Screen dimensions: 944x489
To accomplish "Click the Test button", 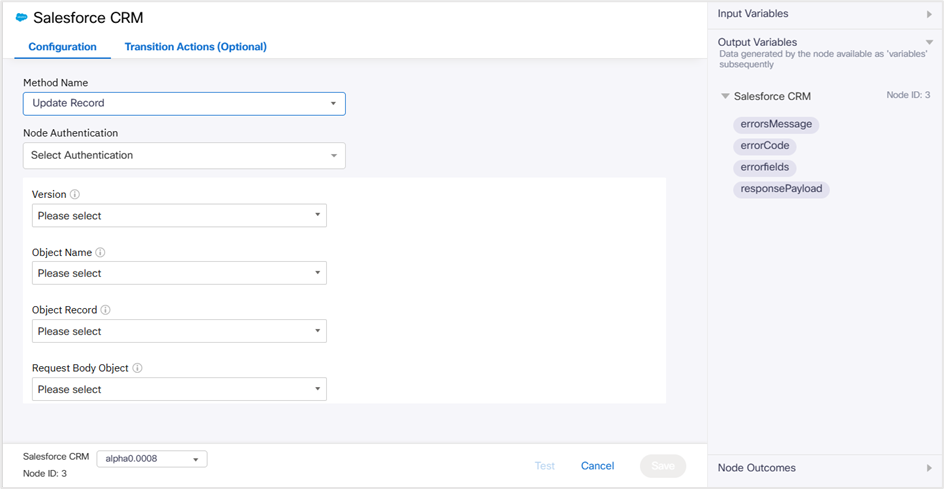I will pyautogui.click(x=545, y=466).
